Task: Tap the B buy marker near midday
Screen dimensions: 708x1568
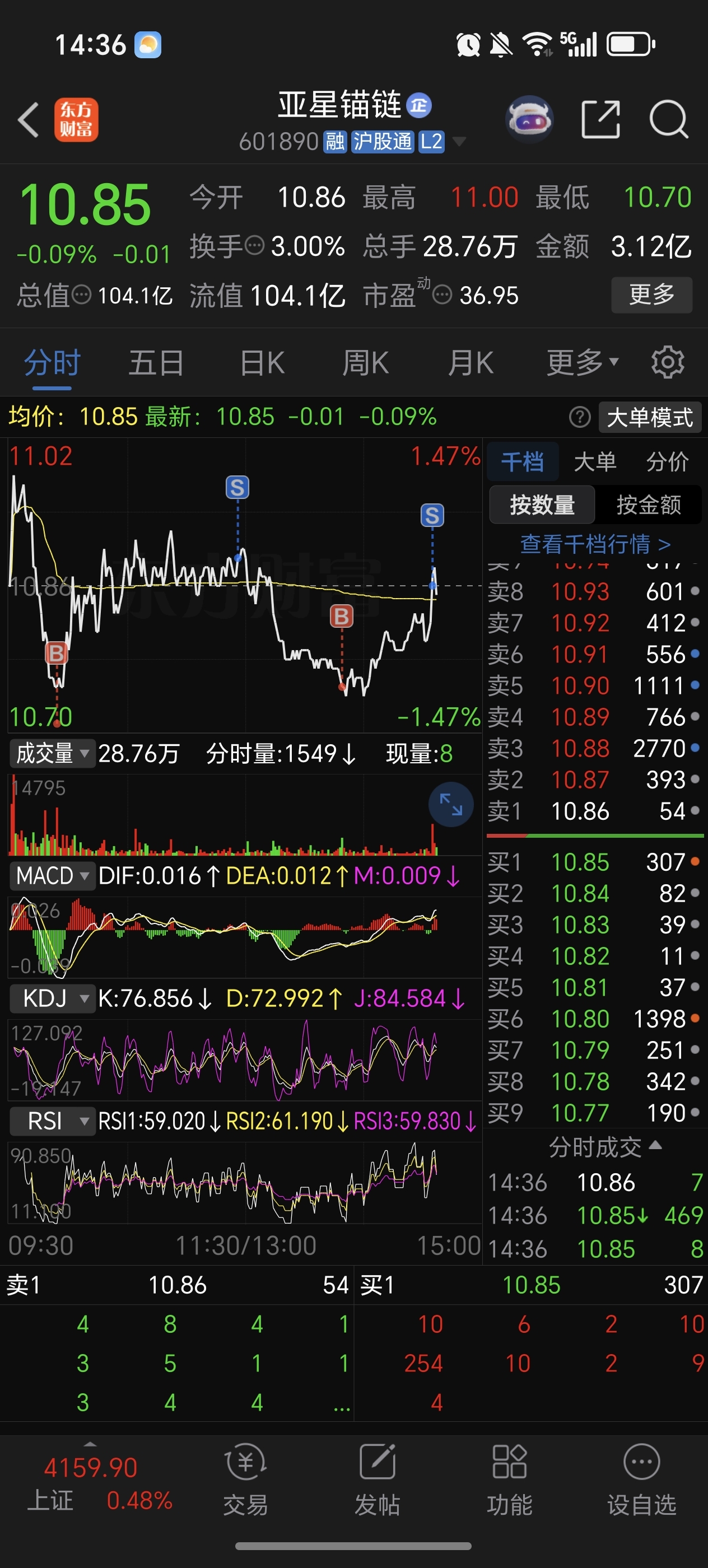Action: 342,617
